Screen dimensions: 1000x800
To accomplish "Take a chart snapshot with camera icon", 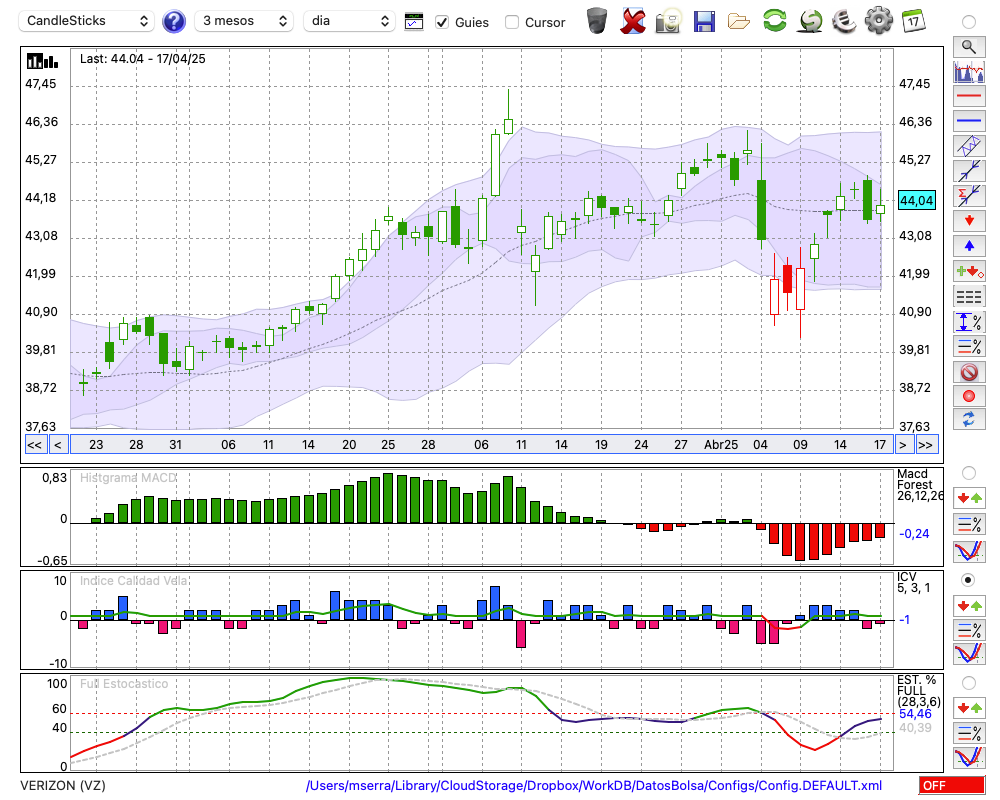I will (668, 21).
